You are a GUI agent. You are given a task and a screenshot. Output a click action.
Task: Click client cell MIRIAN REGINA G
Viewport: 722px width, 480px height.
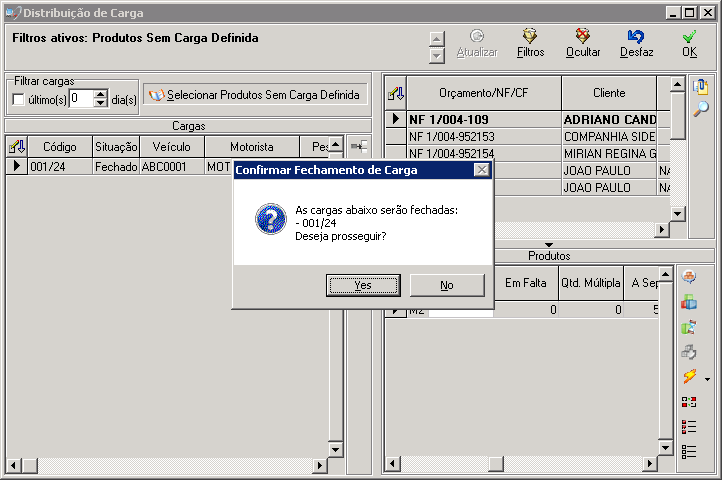click(609, 153)
